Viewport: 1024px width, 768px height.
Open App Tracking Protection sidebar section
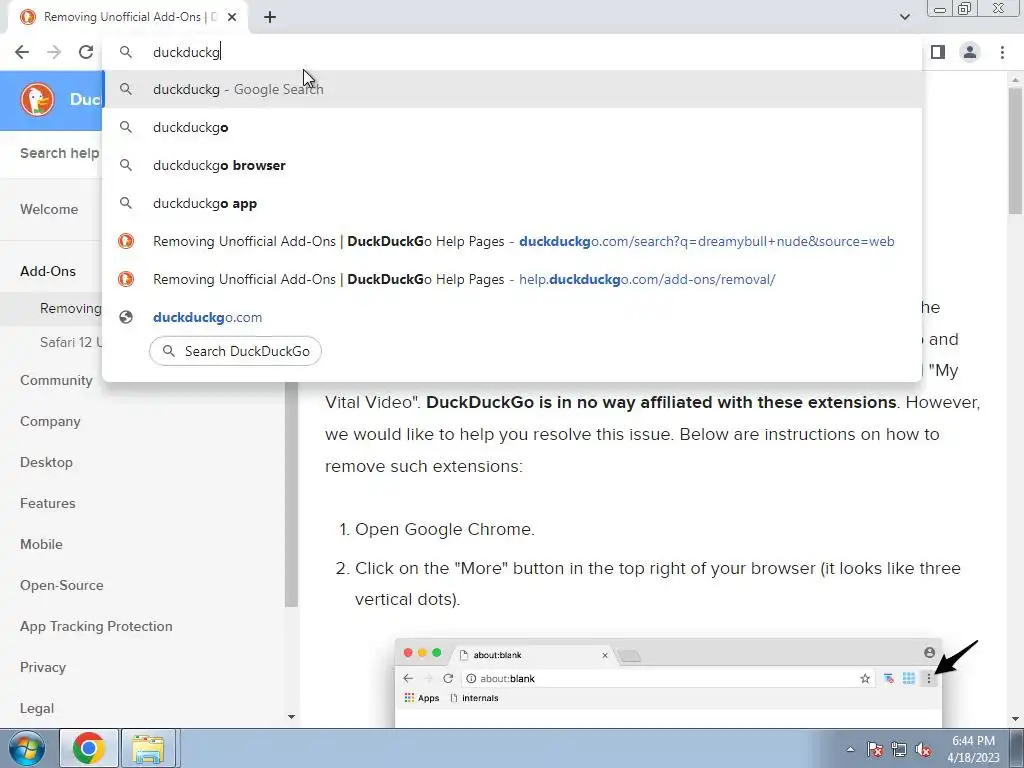(96, 626)
